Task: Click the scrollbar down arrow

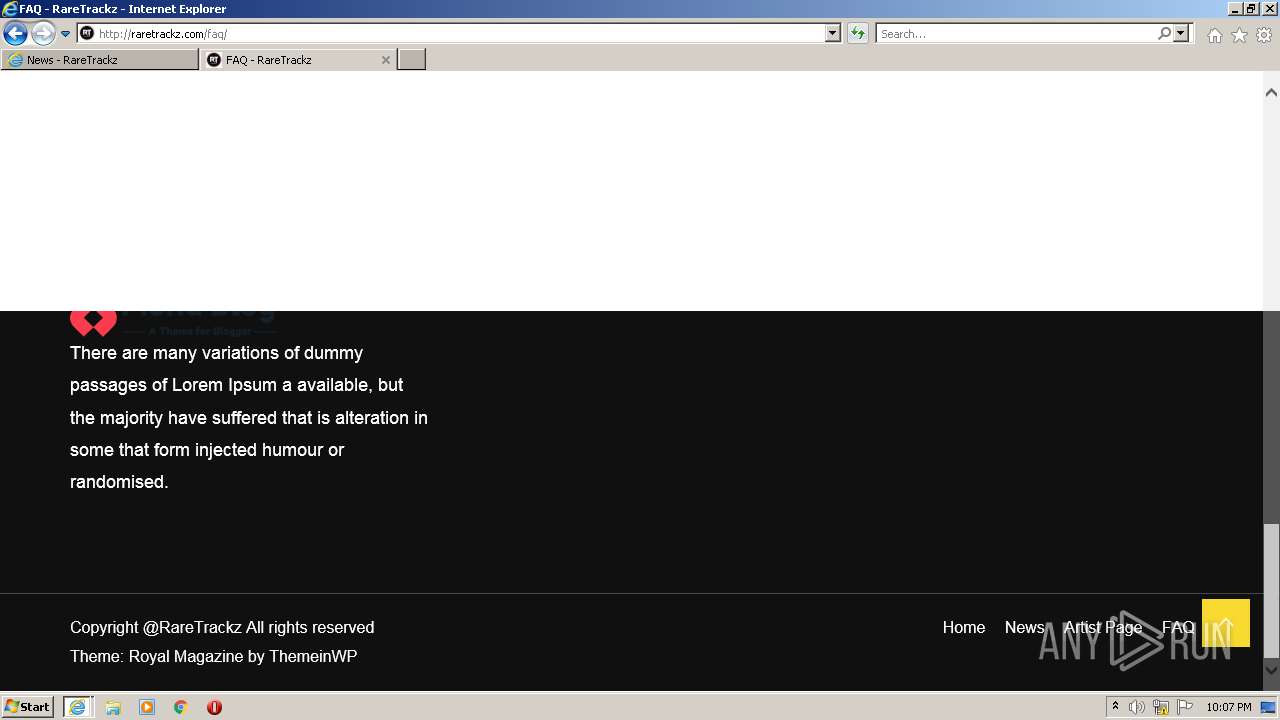Action: [1271, 670]
